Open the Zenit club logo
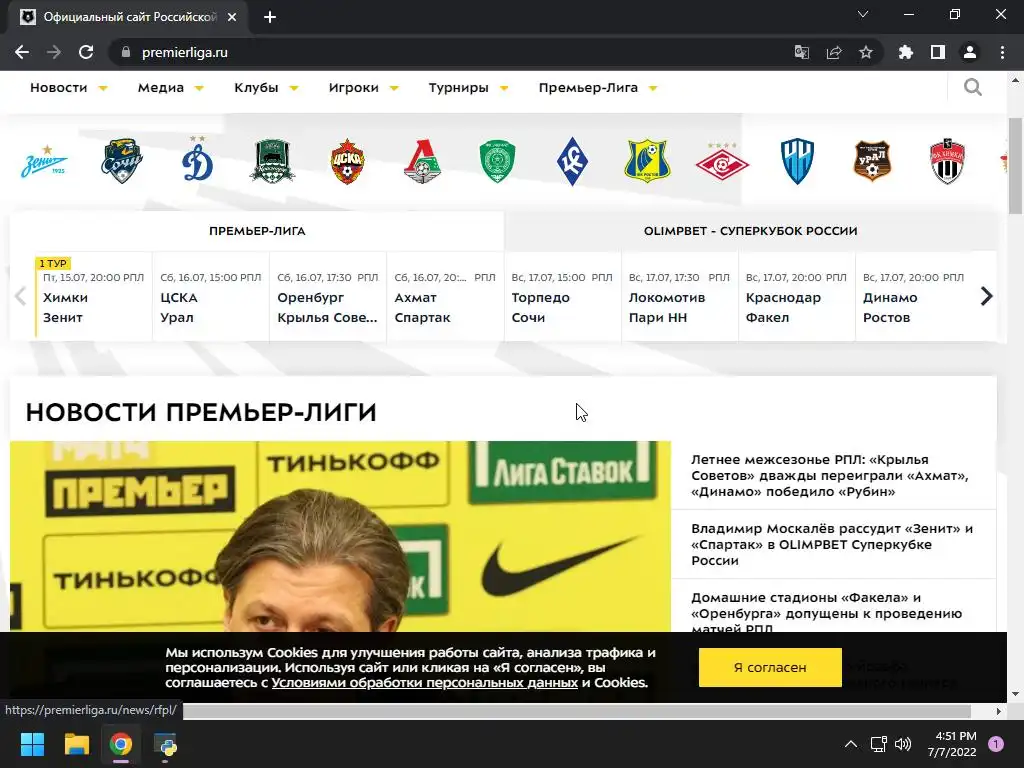Viewport: 1024px width, 768px height. pyautogui.click(x=44, y=161)
